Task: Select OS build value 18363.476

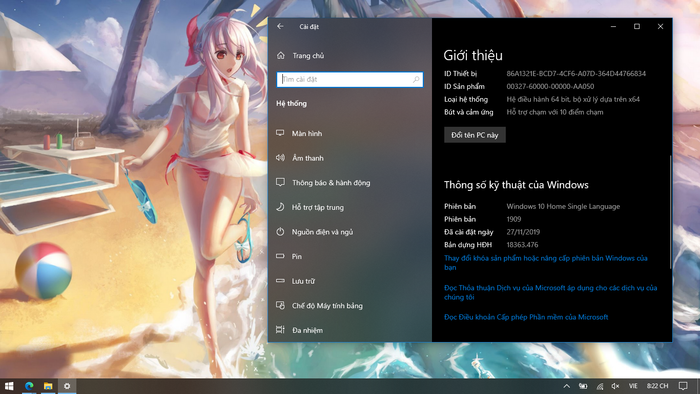Action: [522, 245]
